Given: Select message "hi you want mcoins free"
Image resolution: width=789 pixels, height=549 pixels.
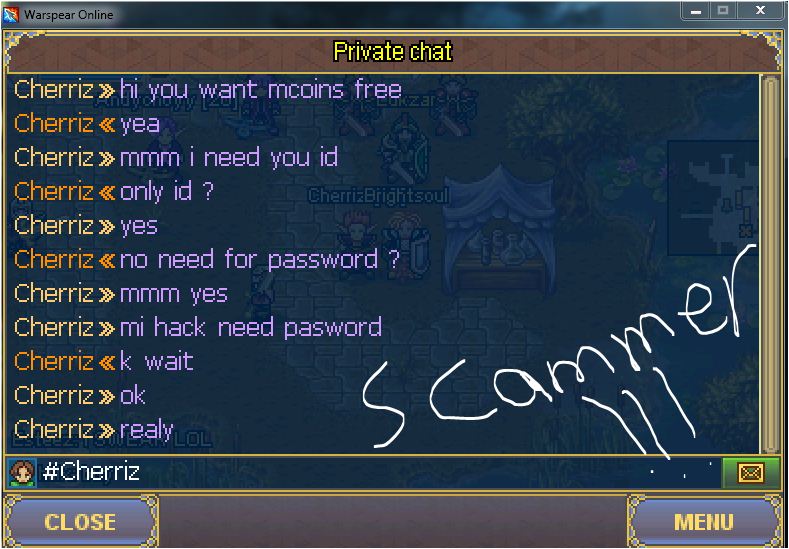Looking at the screenshot, I should coord(261,90).
